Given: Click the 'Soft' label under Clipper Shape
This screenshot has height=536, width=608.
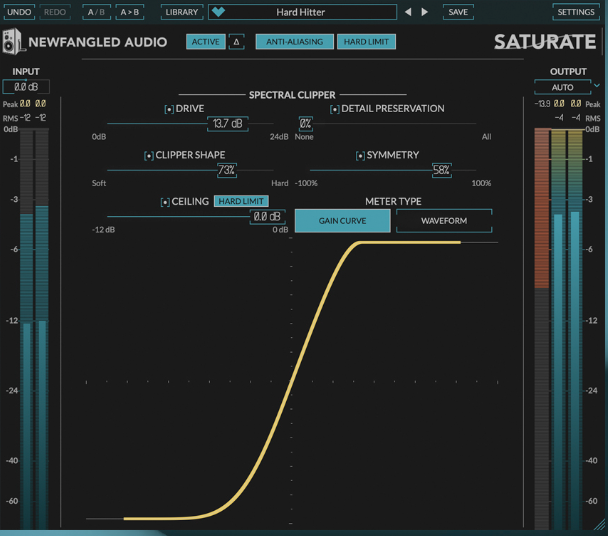Looking at the screenshot, I should [99, 183].
